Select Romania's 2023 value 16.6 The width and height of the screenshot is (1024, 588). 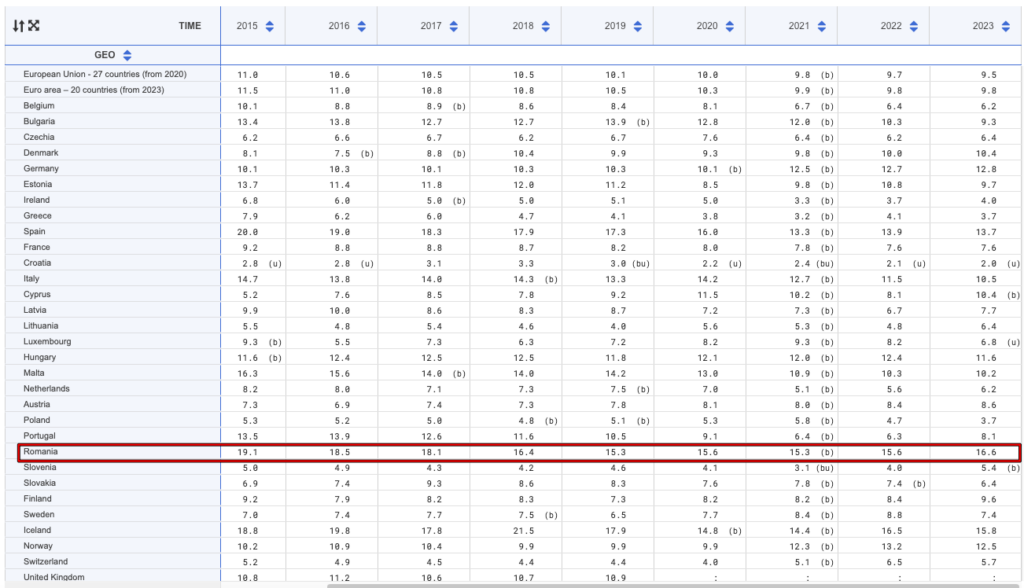point(984,452)
